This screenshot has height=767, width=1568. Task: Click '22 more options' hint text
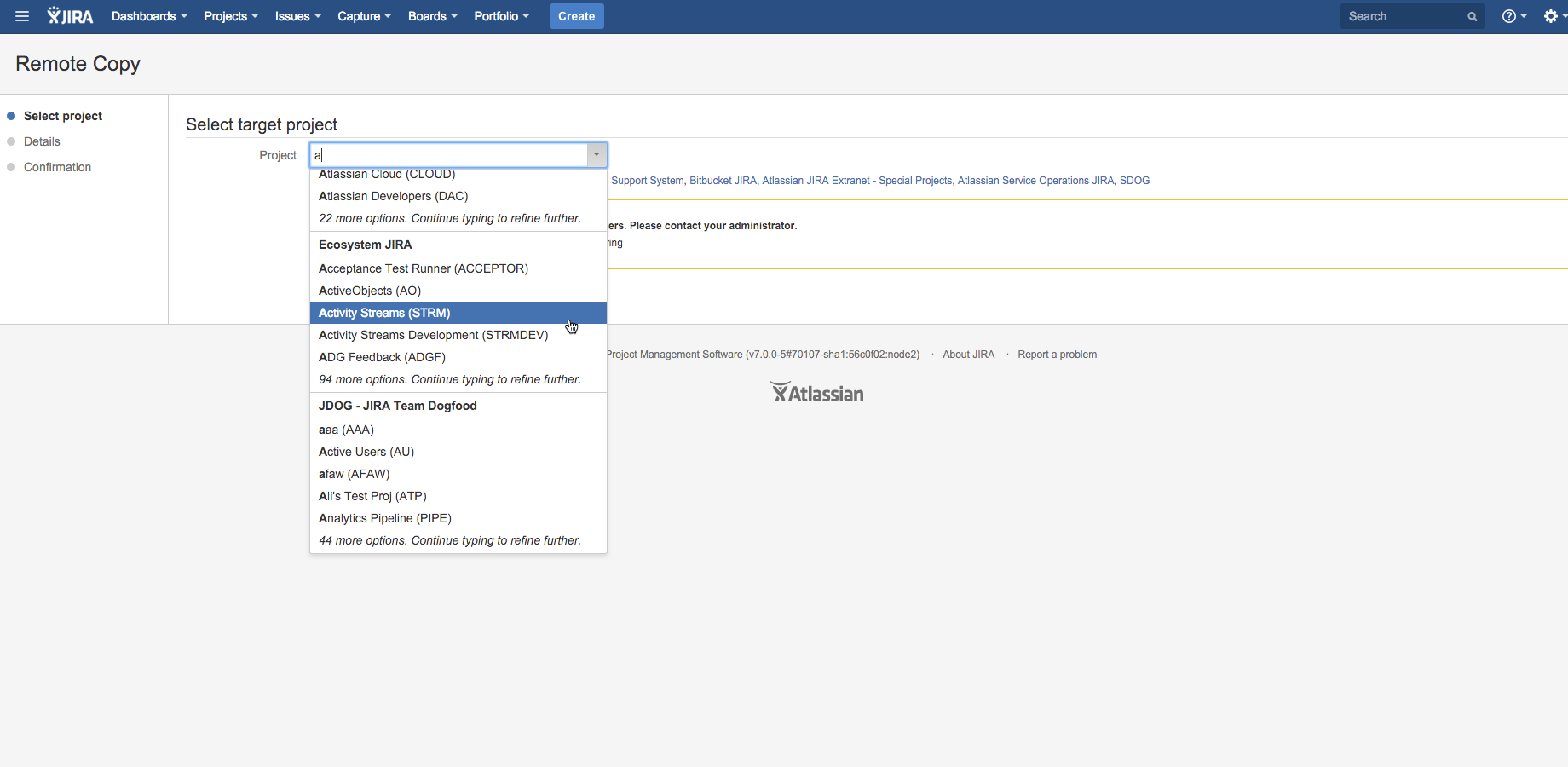(x=450, y=218)
